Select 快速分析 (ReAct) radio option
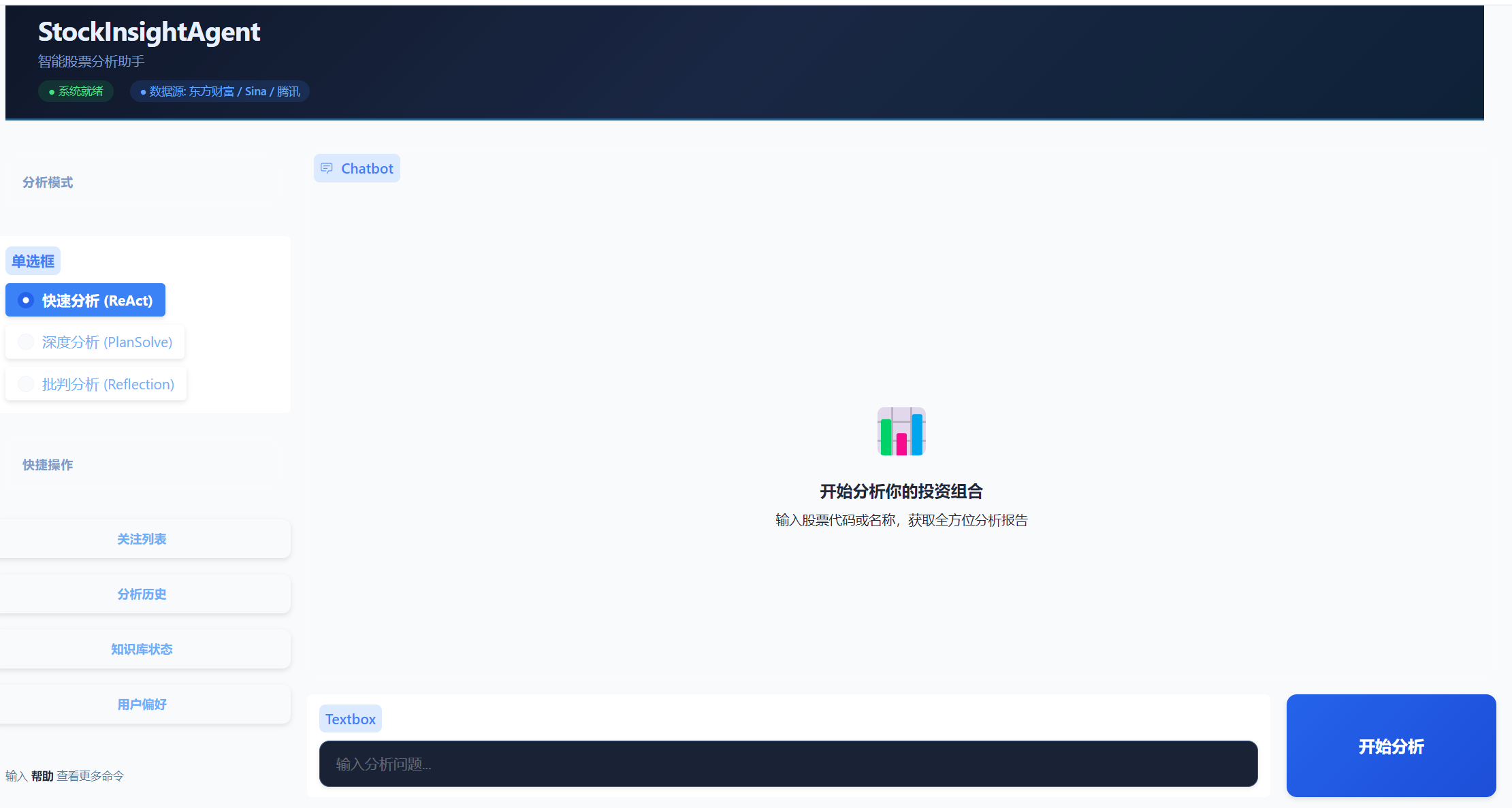Screen dimensions: 1512x808 [85, 300]
